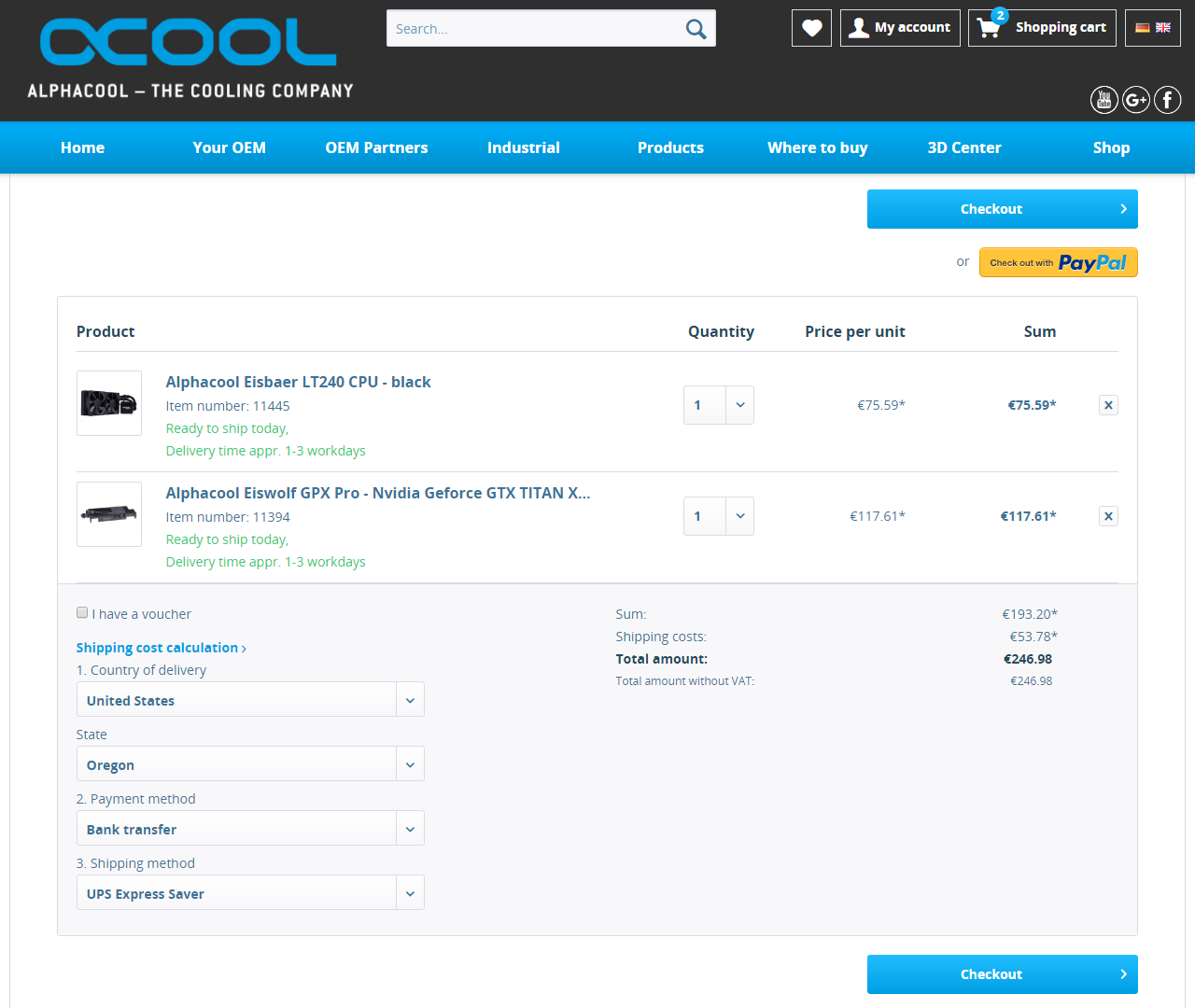The height and width of the screenshot is (1008, 1195).
Task: Open the YouTube social icon
Action: click(1104, 100)
